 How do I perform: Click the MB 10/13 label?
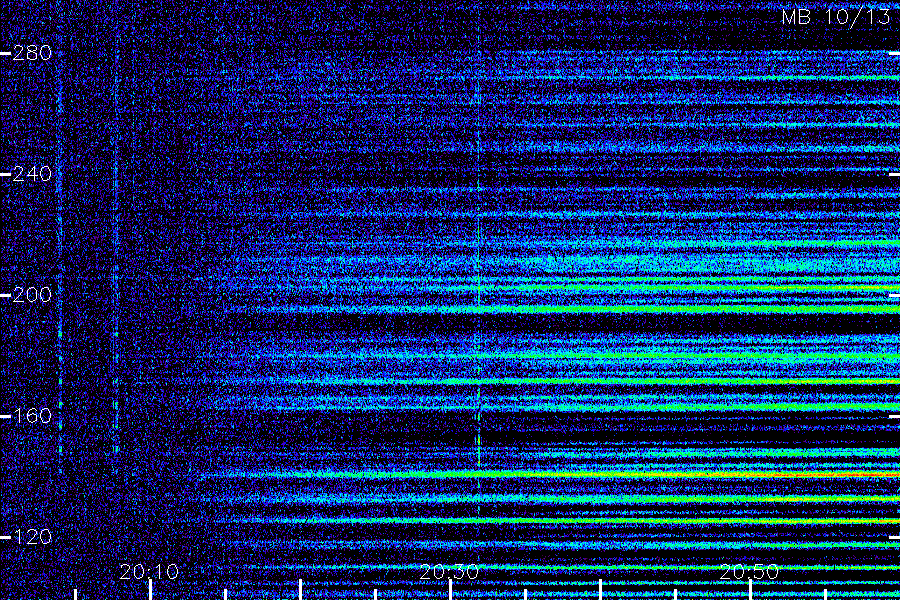836,17
